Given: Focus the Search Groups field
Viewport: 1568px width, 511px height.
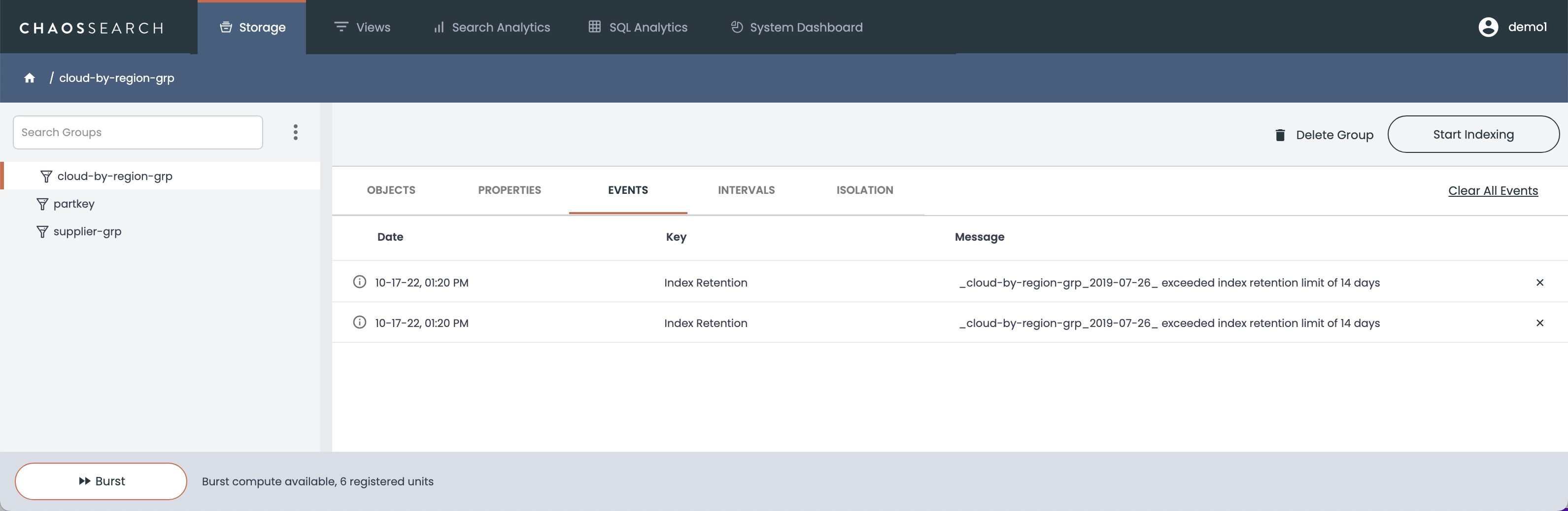Looking at the screenshot, I should click(137, 132).
